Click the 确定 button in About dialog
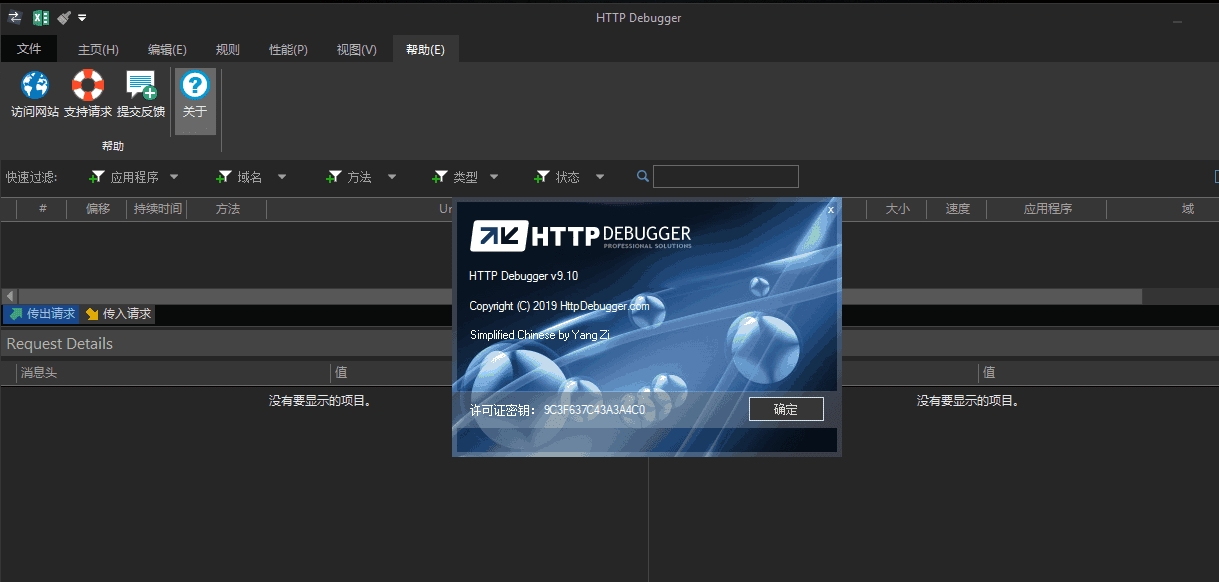This screenshot has height=582, width=1219. [x=786, y=409]
